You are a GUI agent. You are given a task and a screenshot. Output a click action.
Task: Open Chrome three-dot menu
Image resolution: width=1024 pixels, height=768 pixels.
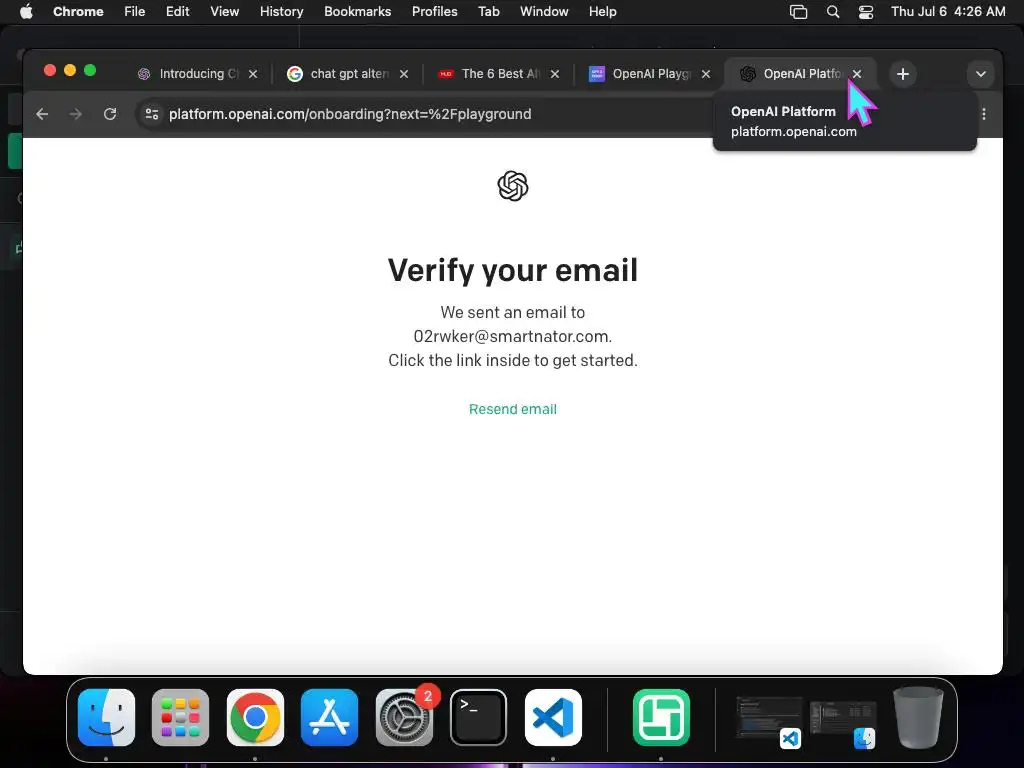[x=984, y=114]
